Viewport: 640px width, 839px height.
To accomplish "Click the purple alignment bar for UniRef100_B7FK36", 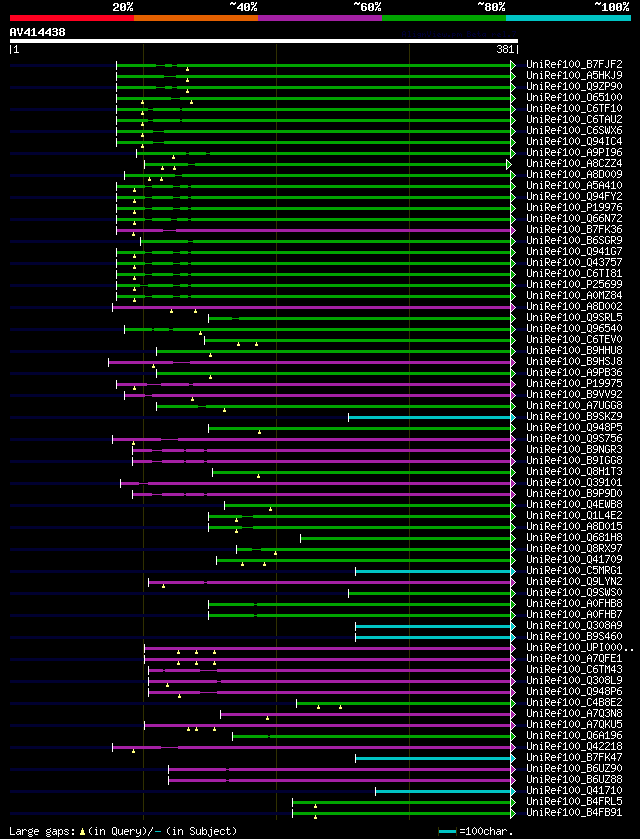I will 313,230.
